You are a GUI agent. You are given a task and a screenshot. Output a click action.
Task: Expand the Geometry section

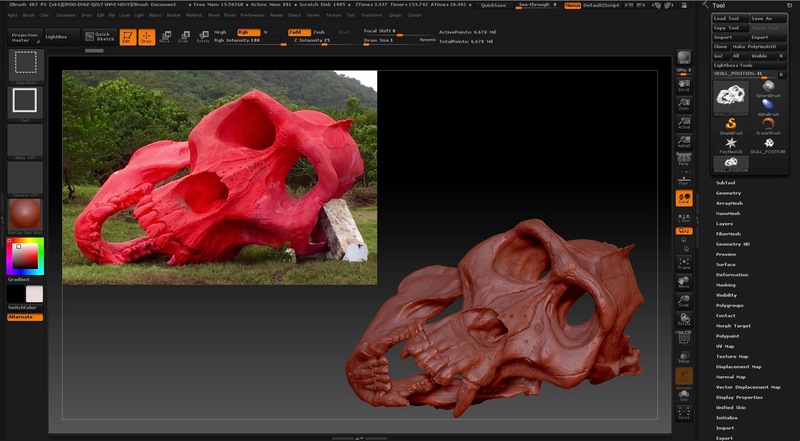tap(729, 193)
